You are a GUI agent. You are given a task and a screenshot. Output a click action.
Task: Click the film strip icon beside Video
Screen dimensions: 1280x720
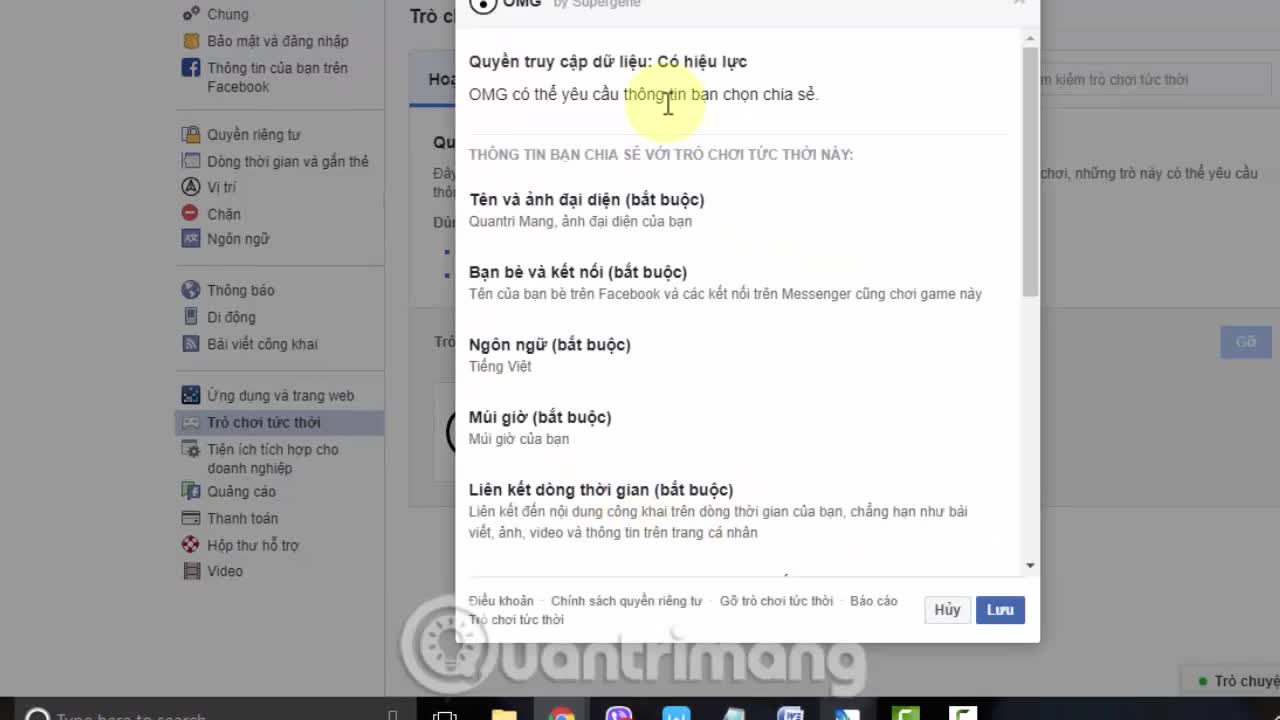coord(190,571)
